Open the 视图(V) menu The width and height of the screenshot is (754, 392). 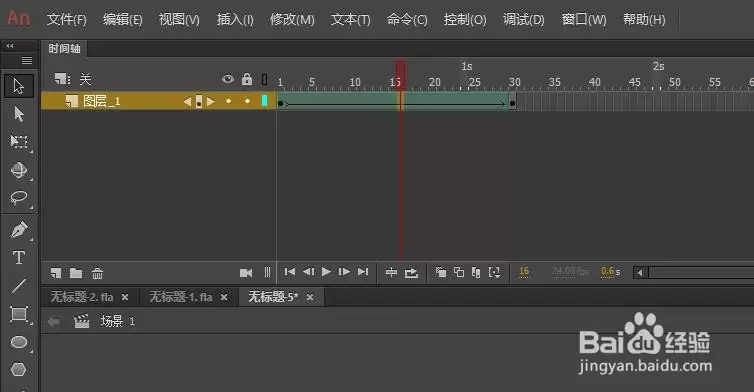coord(179,20)
